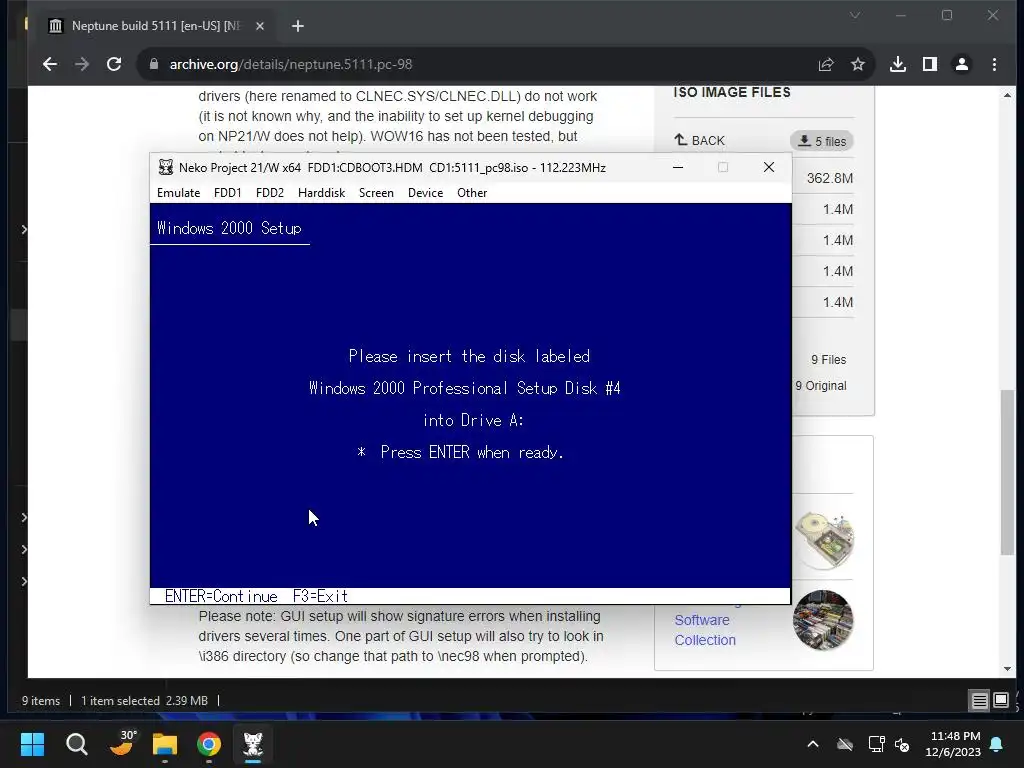
Task: Open a new Chrome tab
Action: pyautogui.click(x=298, y=26)
